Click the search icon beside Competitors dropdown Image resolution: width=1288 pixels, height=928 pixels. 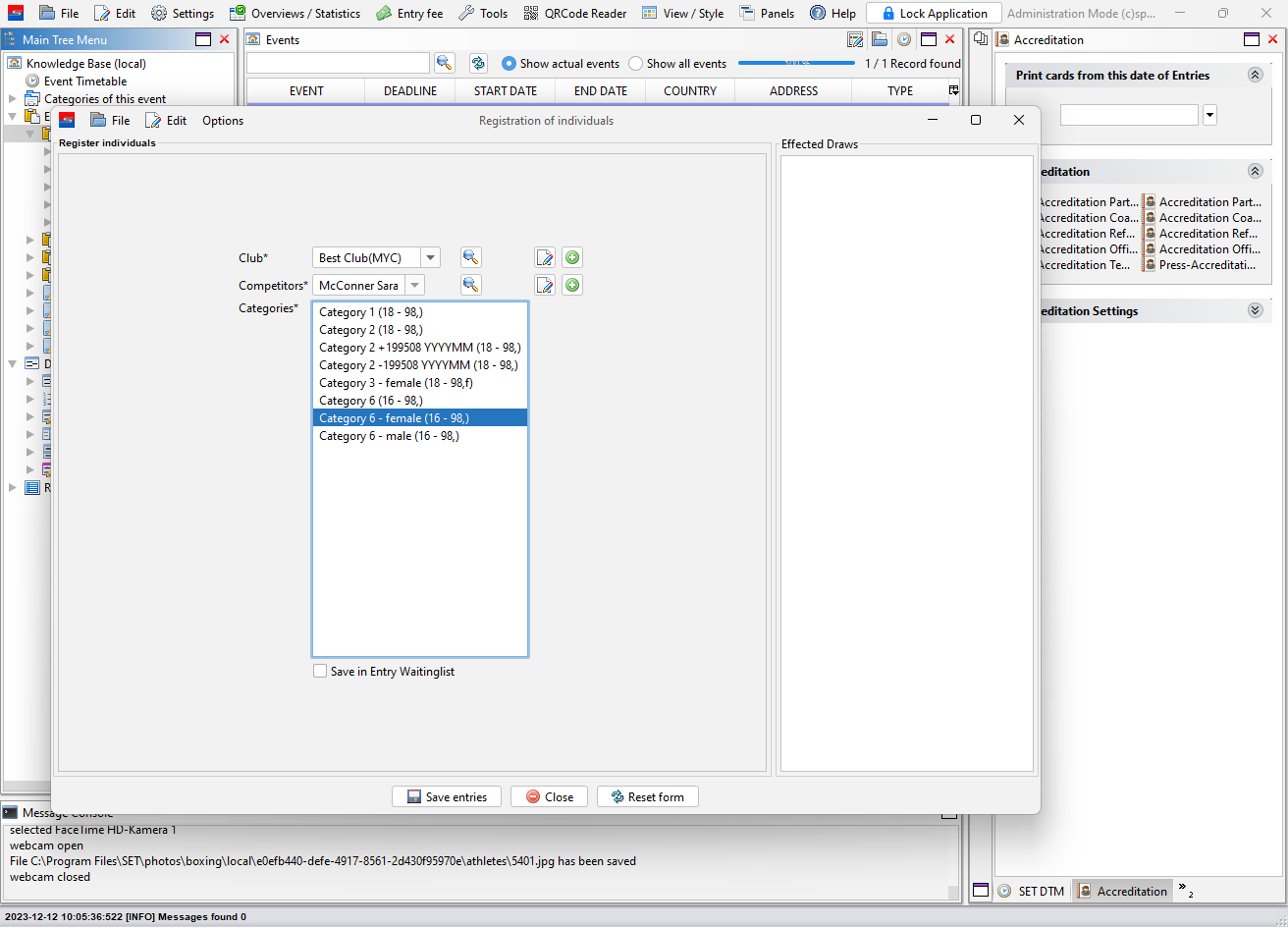pyautogui.click(x=471, y=285)
